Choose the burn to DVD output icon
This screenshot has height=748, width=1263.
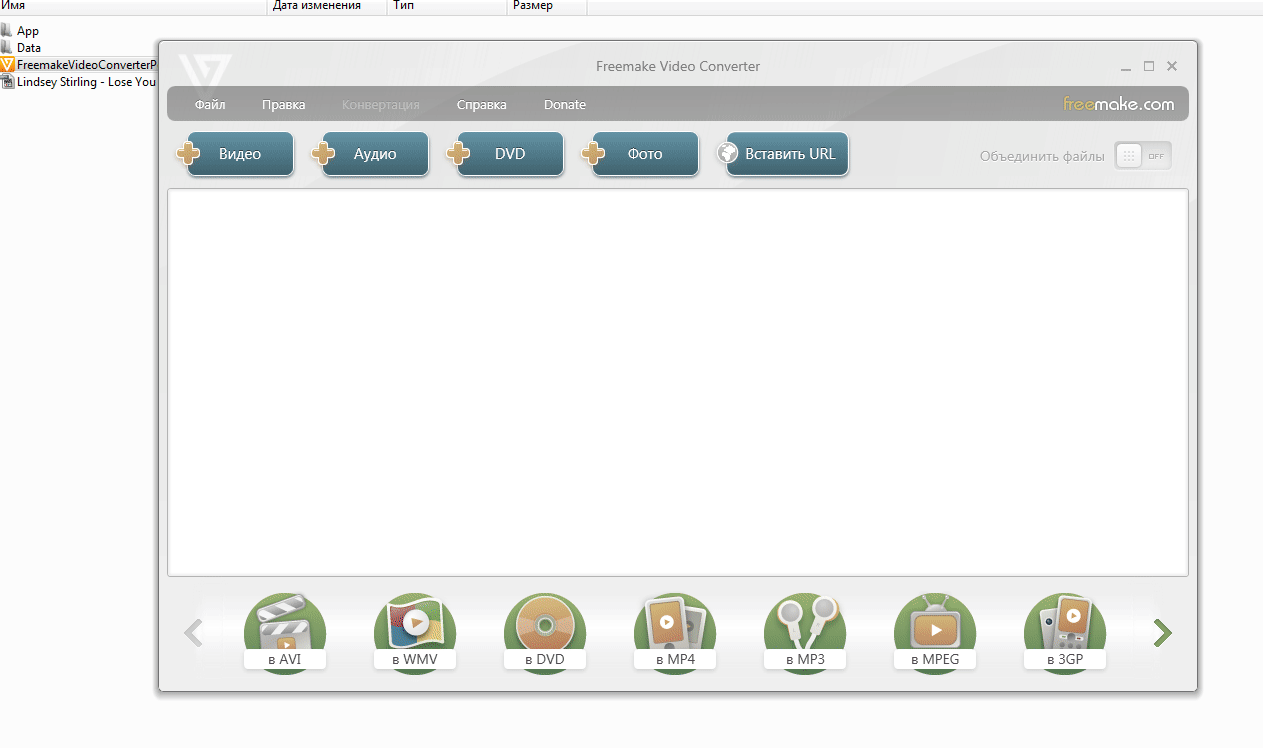(x=545, y=632)
